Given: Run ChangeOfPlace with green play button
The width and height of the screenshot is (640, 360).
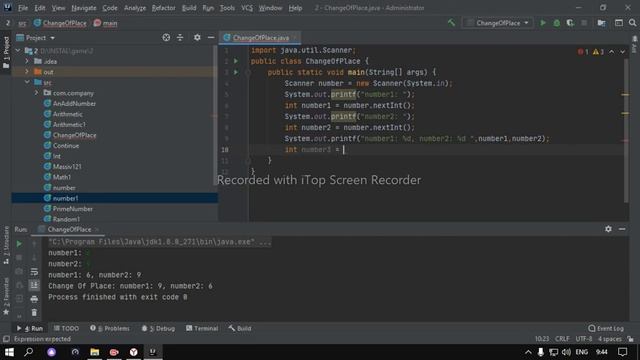Looking at the screenshot, I should [543, 23].
